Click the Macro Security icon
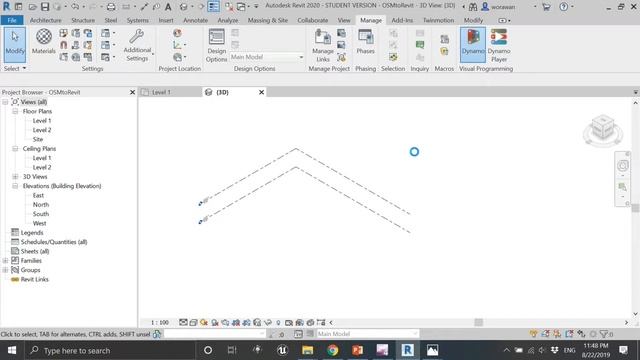The height and width of the screenshot is (360, 640). (x=444, y=51)
